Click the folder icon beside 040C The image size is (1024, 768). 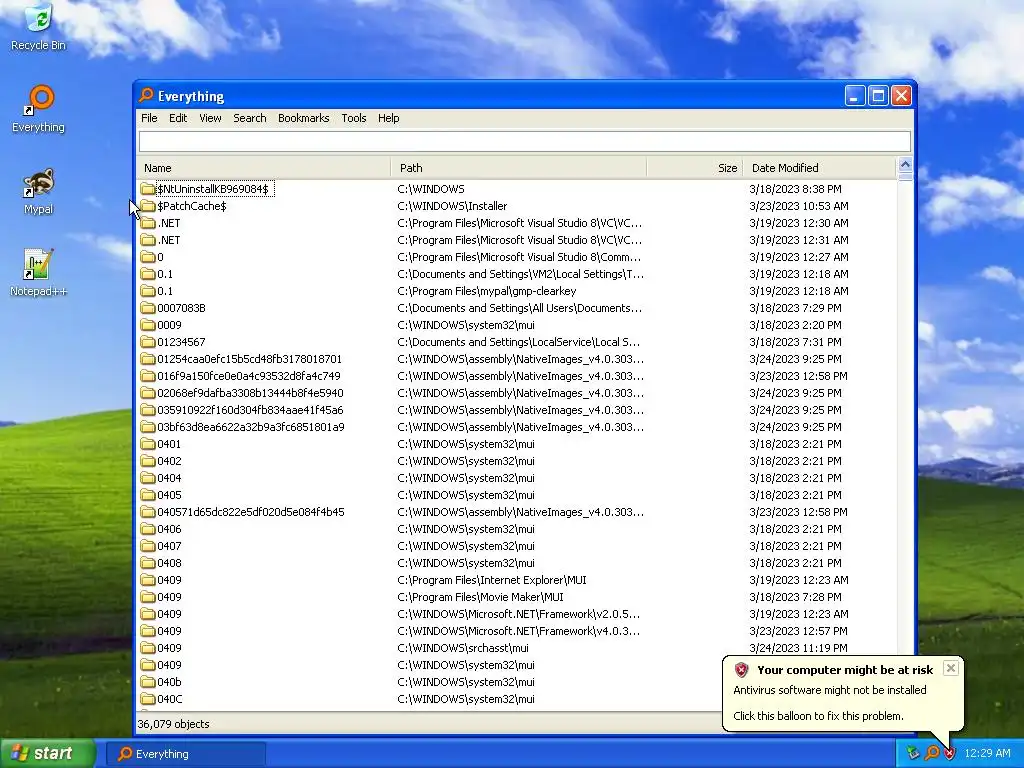tap(148, 699)
